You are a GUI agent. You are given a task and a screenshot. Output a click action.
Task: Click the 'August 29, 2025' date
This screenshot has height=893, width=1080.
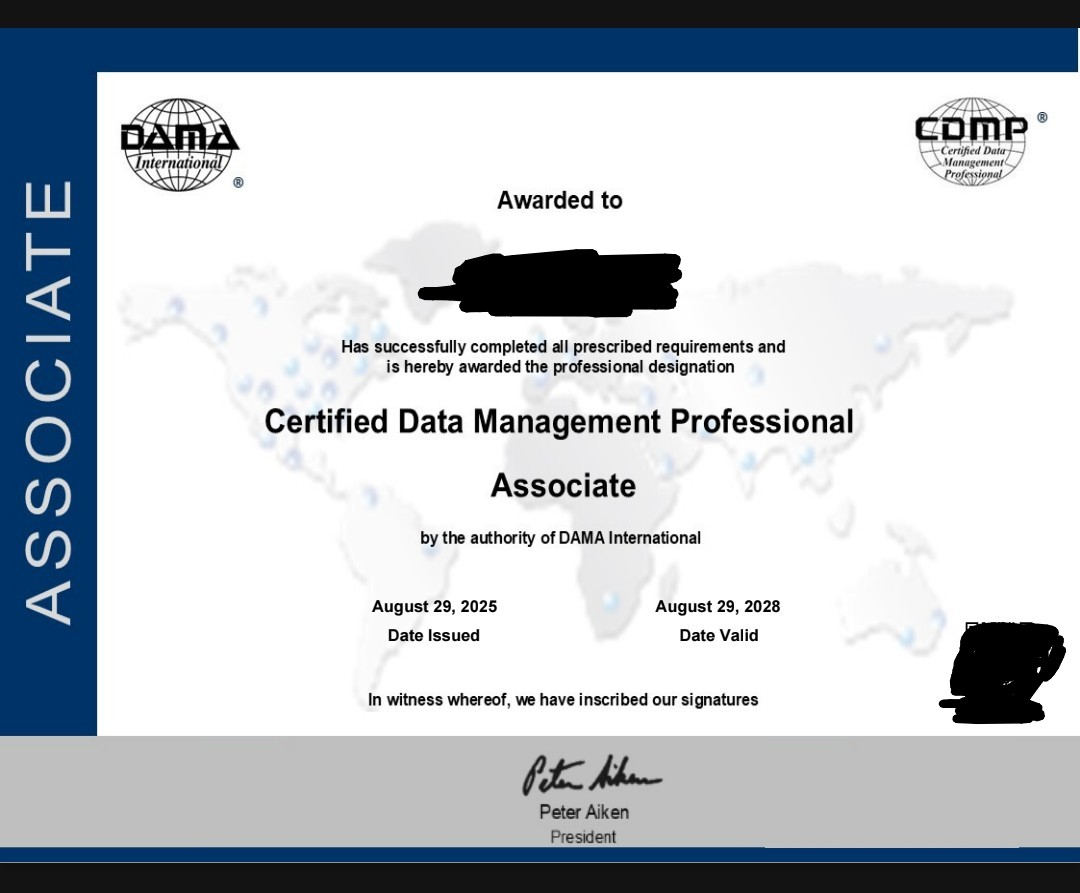434,607
